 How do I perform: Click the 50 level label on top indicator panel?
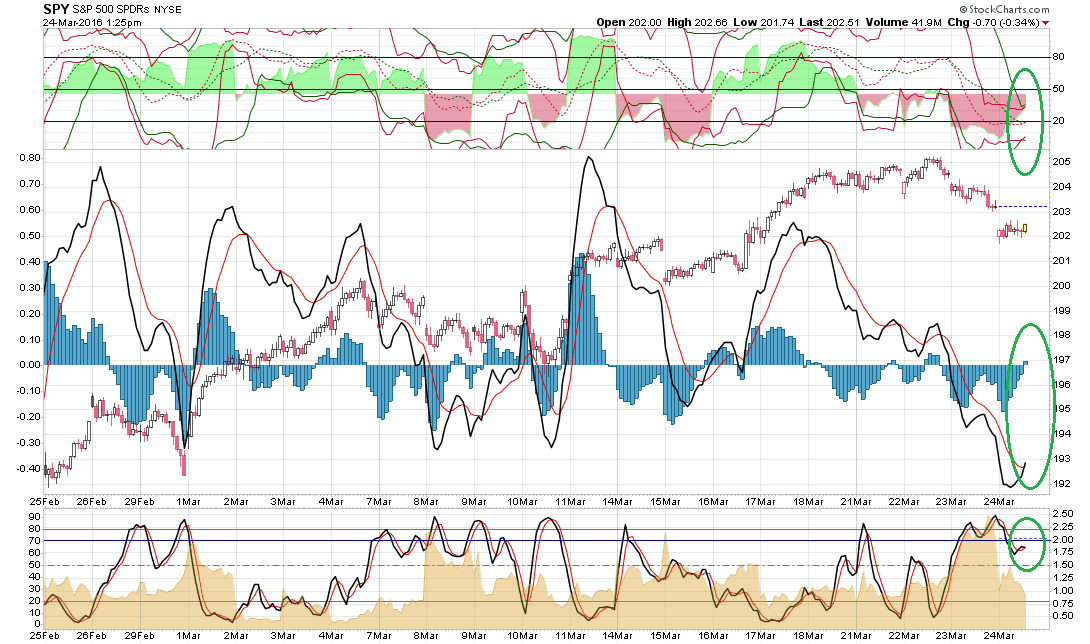click(1059, 89)
